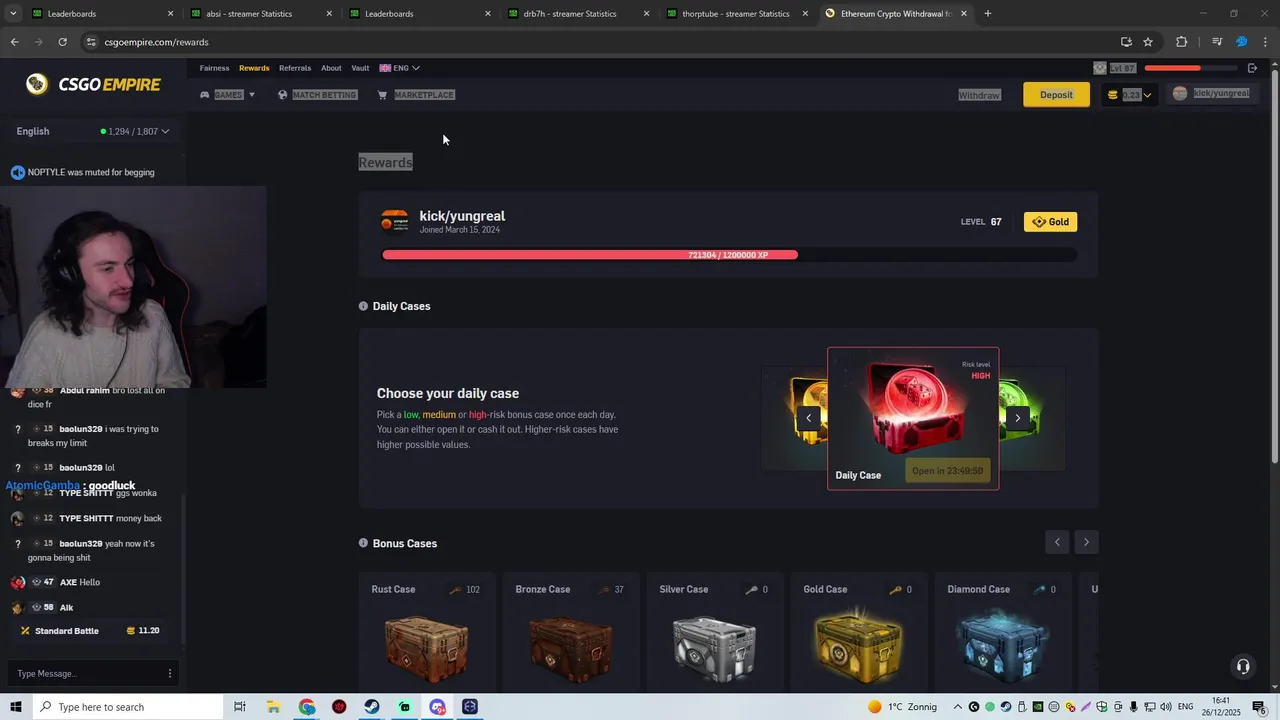
Task: Open the support headset chat icon
Action: pyautogui.click(x=1243, y=666)
